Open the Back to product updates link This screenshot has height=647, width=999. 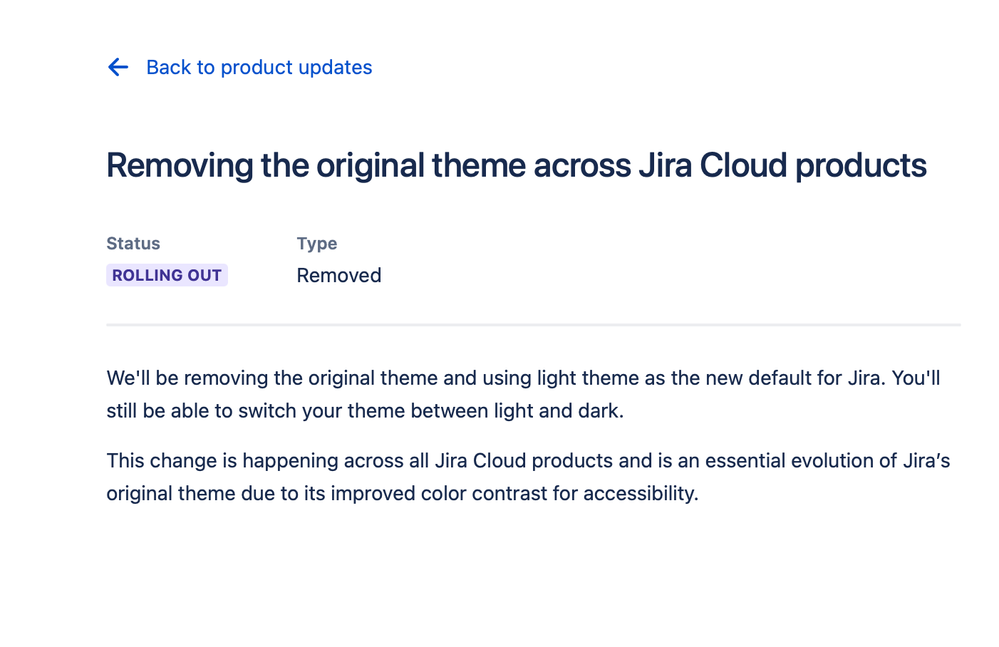259,67
